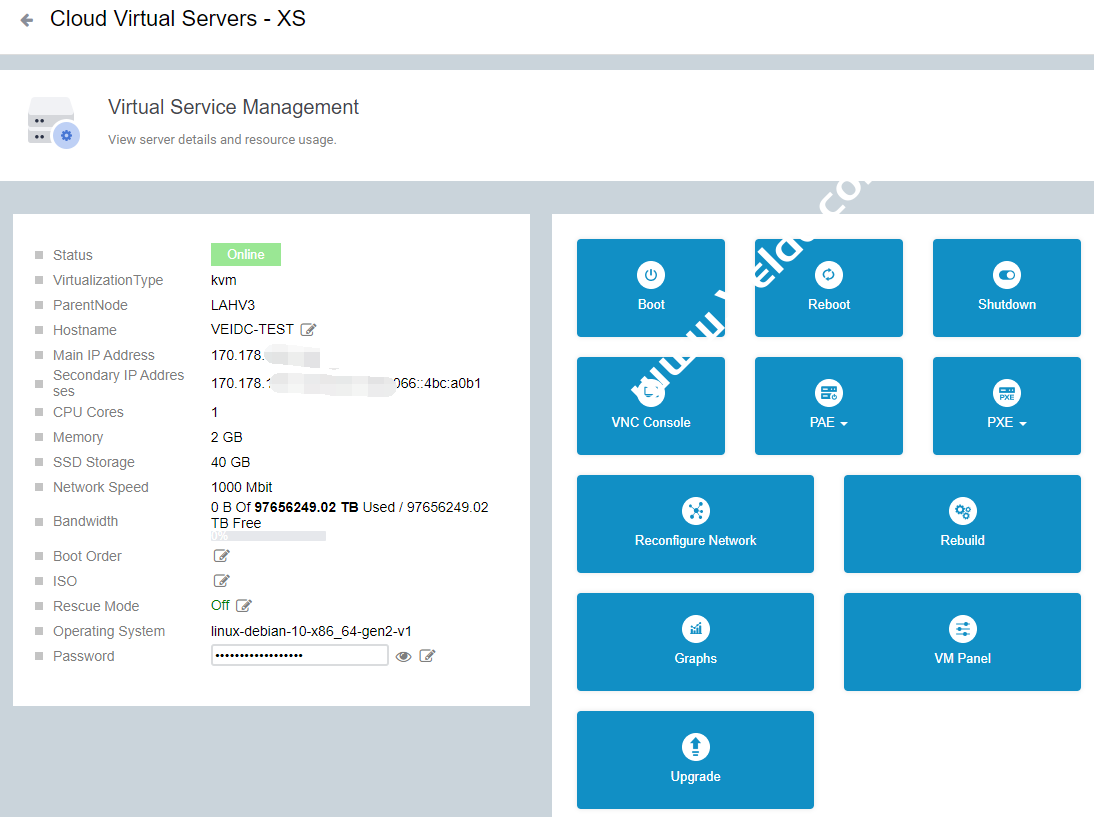1094x817 pixels.
Task: Show password with the eye icon
Action: (404, 656)
